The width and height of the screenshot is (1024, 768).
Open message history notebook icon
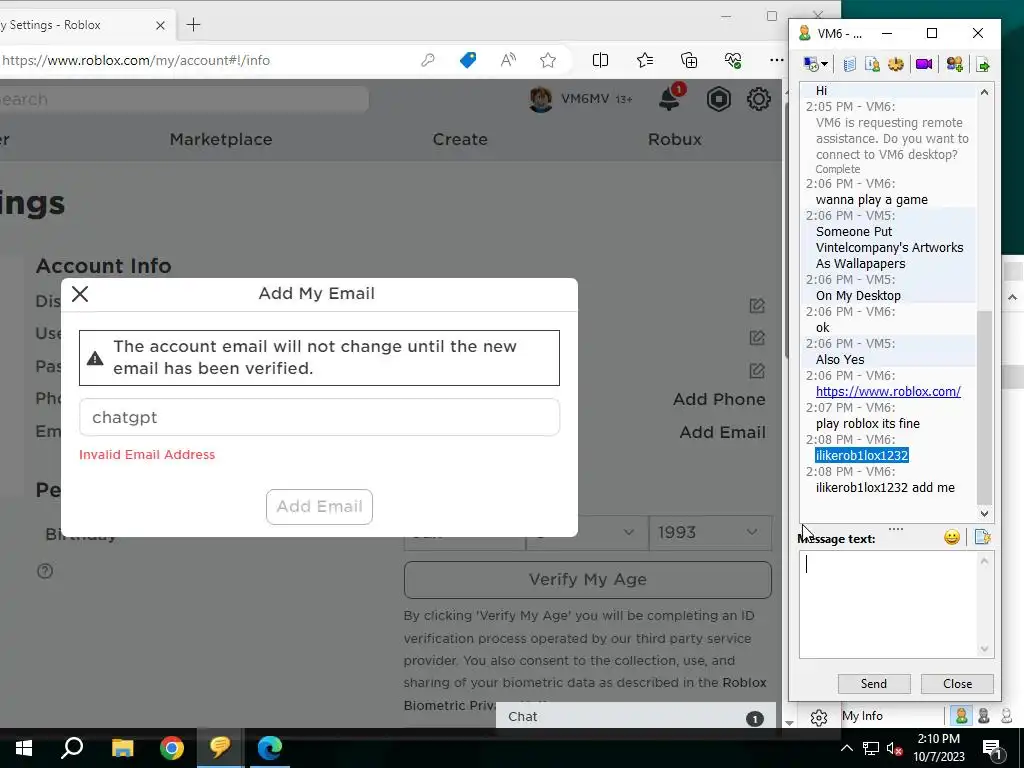point(849,64)
